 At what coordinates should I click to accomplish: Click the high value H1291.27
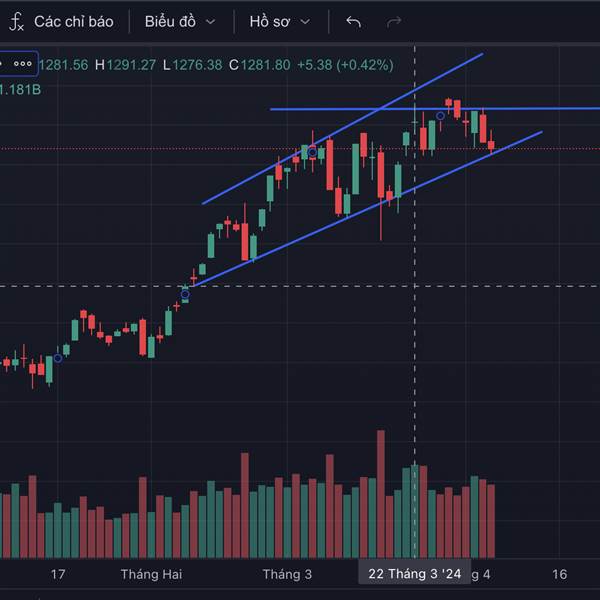[x=126, y=65]
